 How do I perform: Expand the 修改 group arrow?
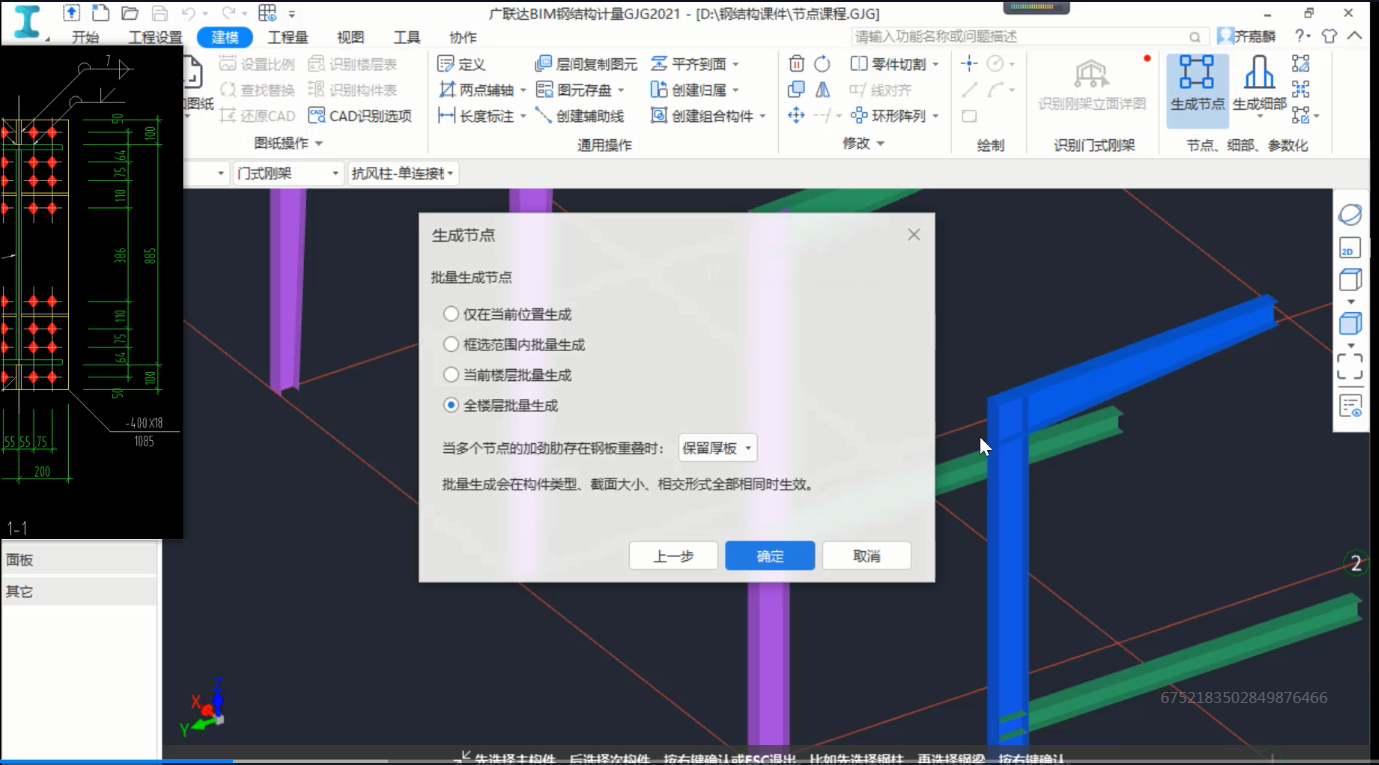tap(880, 144)
